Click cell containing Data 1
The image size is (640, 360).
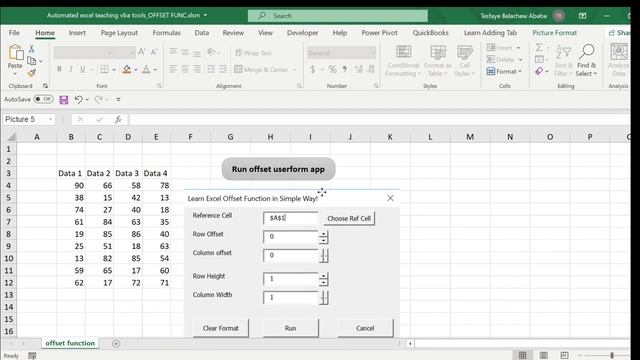[x=70, y=173]
